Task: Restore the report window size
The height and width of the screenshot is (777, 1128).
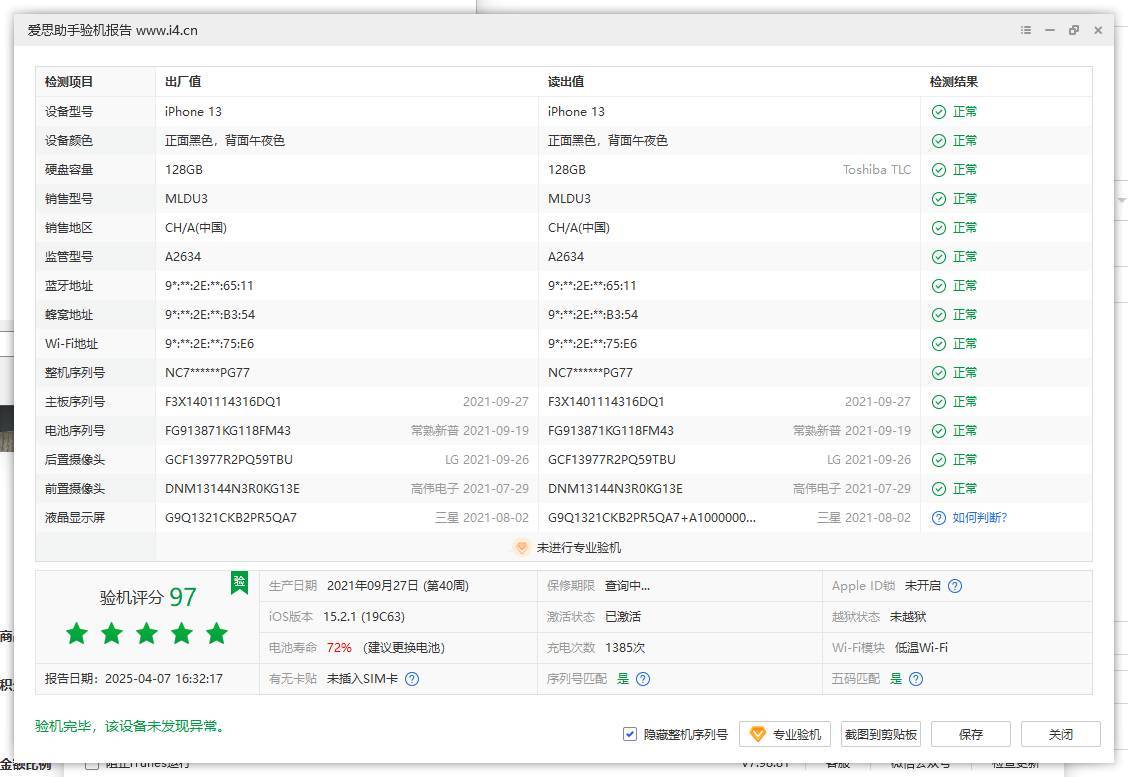Action: [x=1073, y=30]
